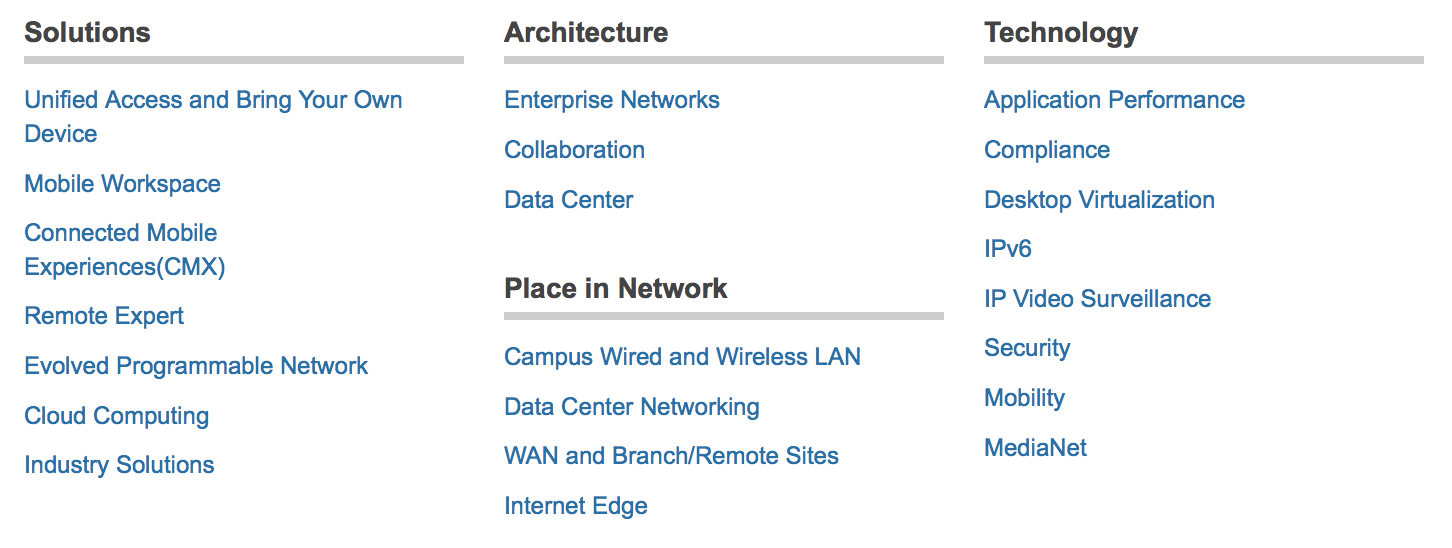Open the MediaNet link
The width and height of the screenshot is (1452, 548).
(1036, 448)
